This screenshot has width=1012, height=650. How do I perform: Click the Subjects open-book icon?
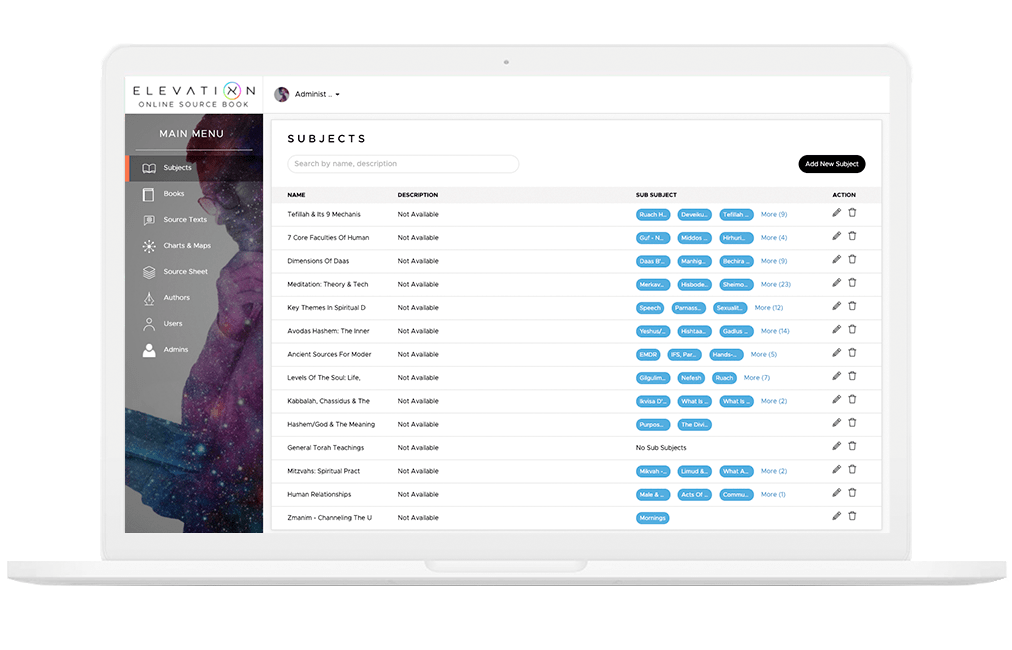(149, 168)
